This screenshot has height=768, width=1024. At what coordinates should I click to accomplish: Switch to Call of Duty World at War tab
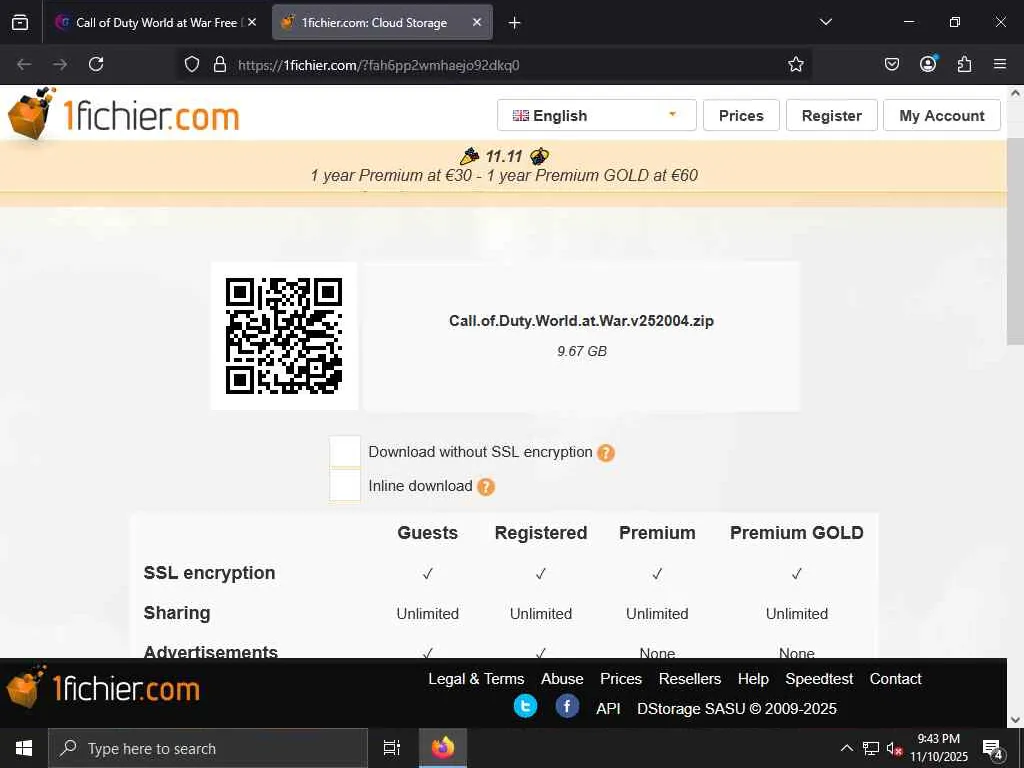click(x=155, y=22)
